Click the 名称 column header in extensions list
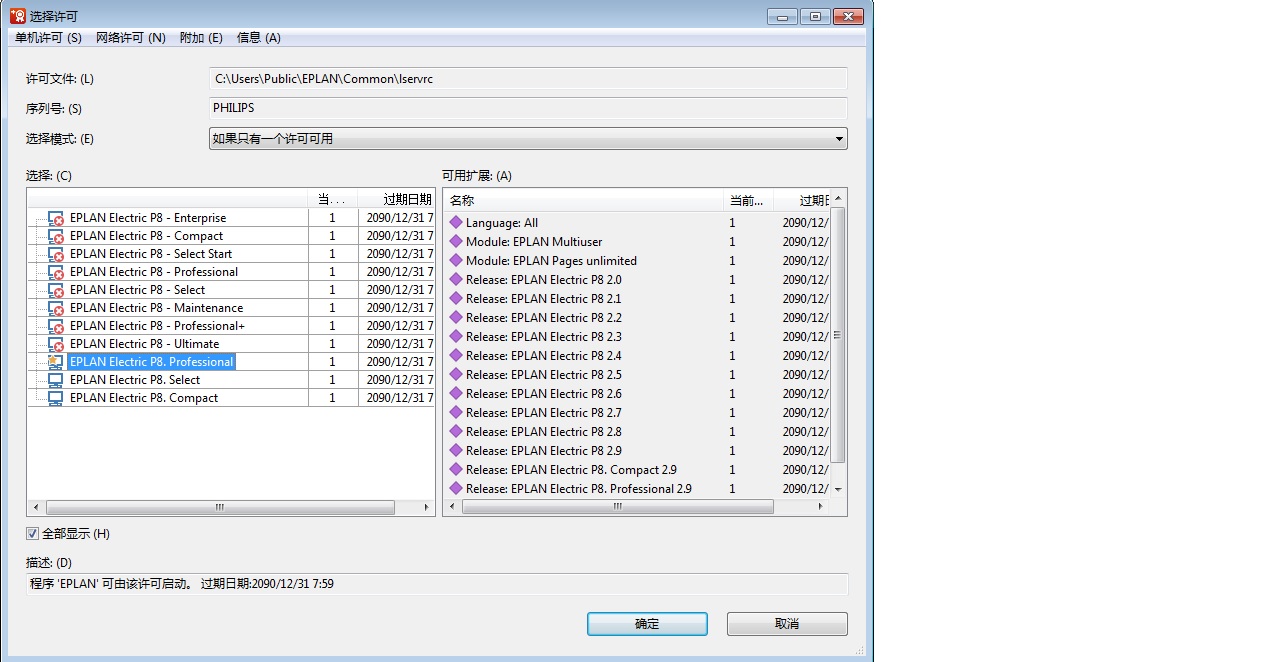 pos(584,201)
